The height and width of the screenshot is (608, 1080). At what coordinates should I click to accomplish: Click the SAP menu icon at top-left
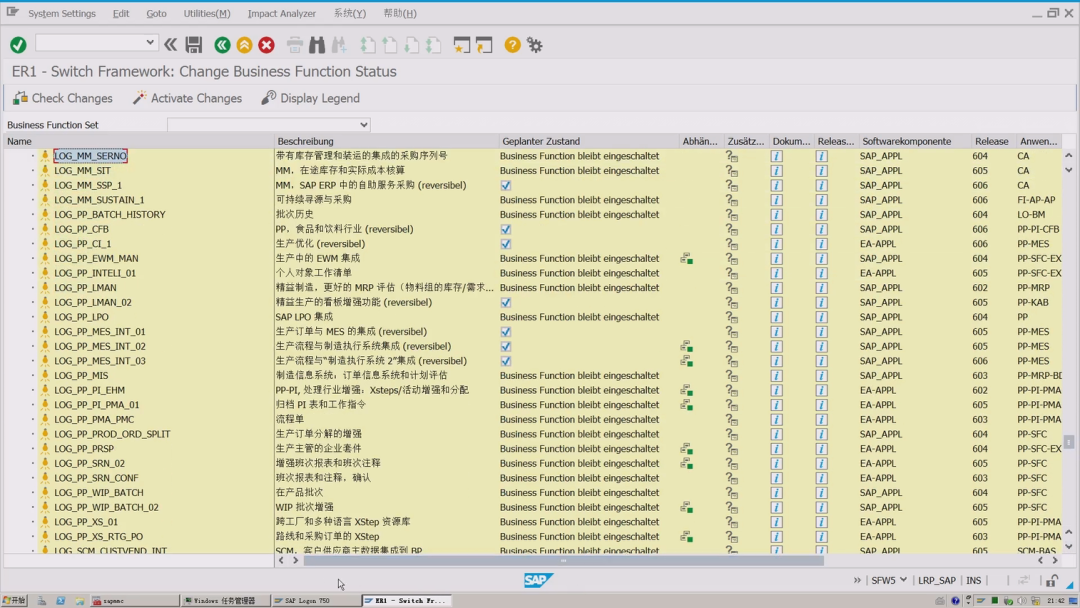(12, 12)
